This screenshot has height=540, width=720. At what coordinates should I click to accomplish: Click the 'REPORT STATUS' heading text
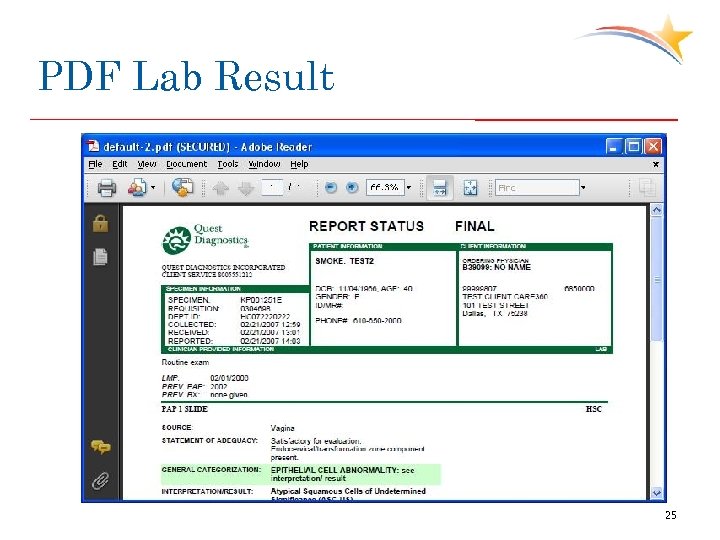[x=366, y=226]
